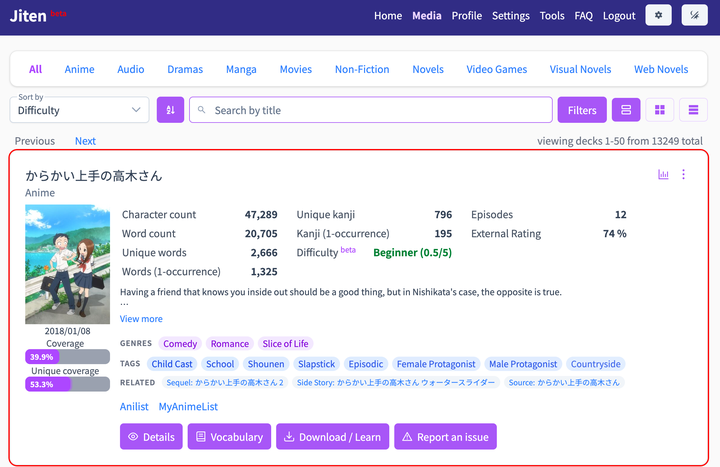
Task: Click the search magnifier icon
Action: click(201, 110)
